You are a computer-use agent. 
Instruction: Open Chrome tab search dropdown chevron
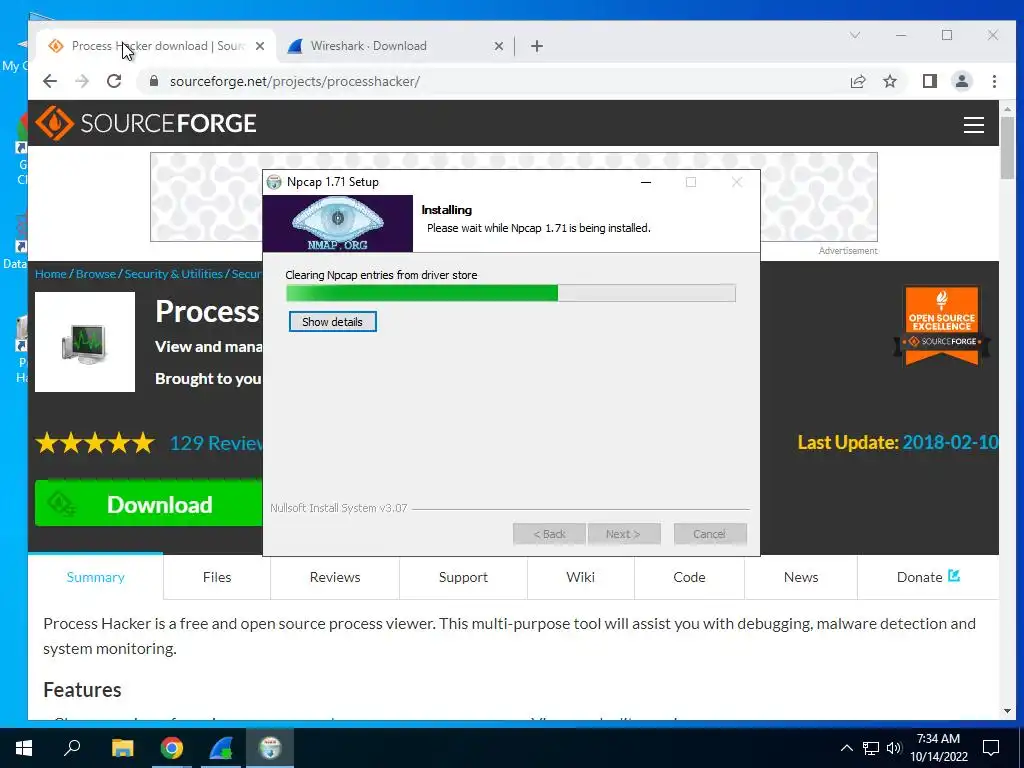tap(855, 35)
